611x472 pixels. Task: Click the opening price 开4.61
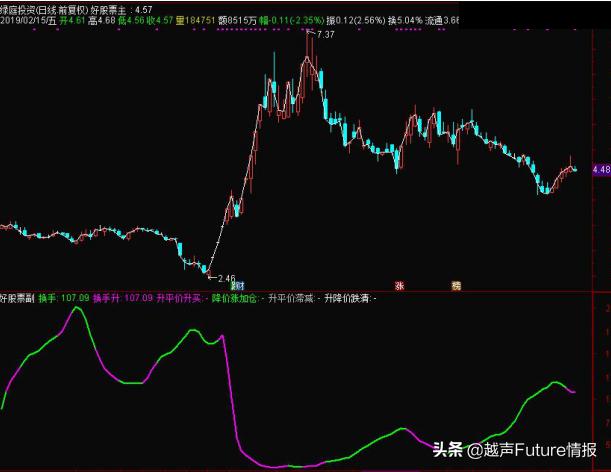click(72, 21)
